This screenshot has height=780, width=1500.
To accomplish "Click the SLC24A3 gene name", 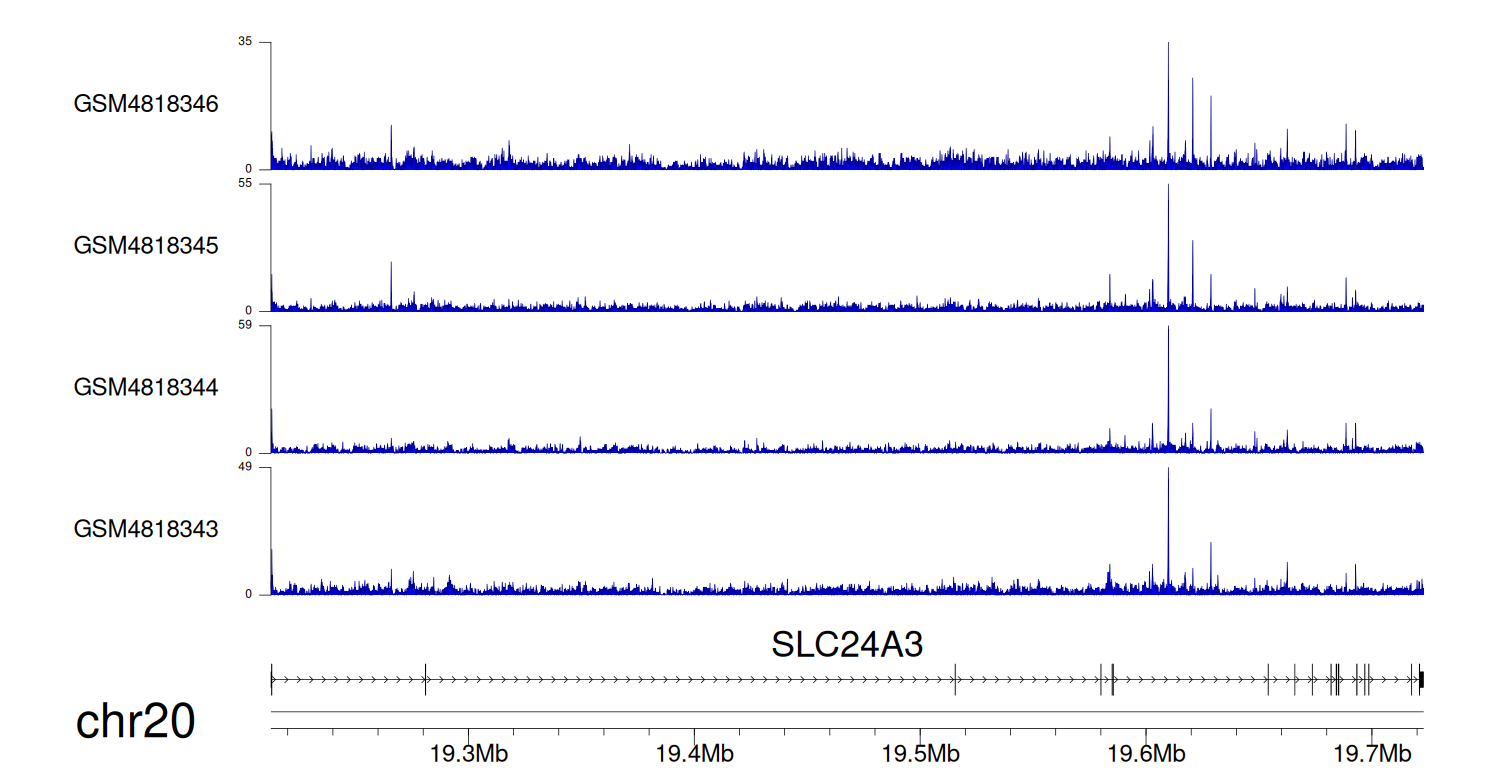I will 846,645.
